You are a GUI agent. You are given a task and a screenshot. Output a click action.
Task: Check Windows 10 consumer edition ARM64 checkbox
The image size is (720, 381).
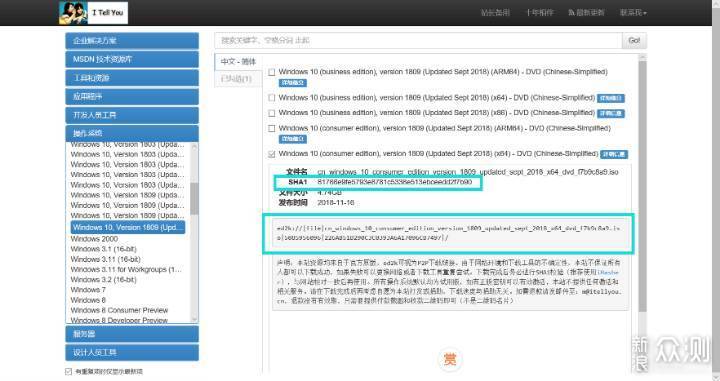click(272, 129)
